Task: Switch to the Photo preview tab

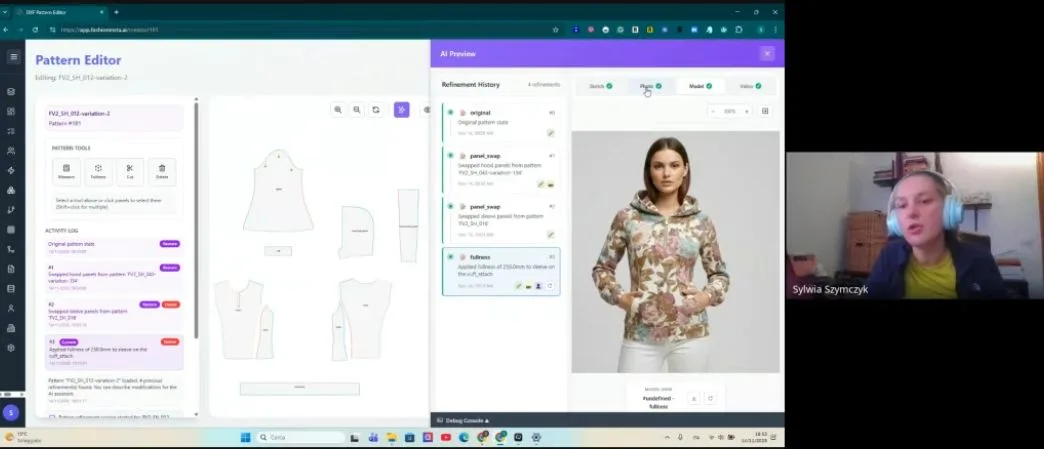Action: pyautogui.click(x=651, y=86)
